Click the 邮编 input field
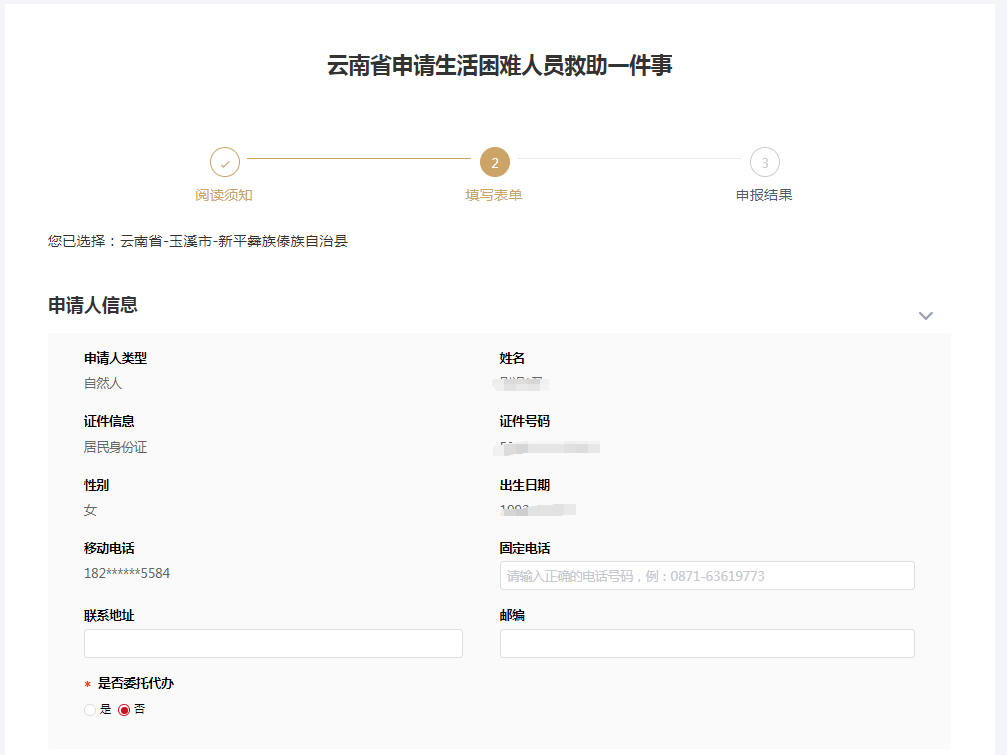The image size is (1007, 755). pos(706,643)
